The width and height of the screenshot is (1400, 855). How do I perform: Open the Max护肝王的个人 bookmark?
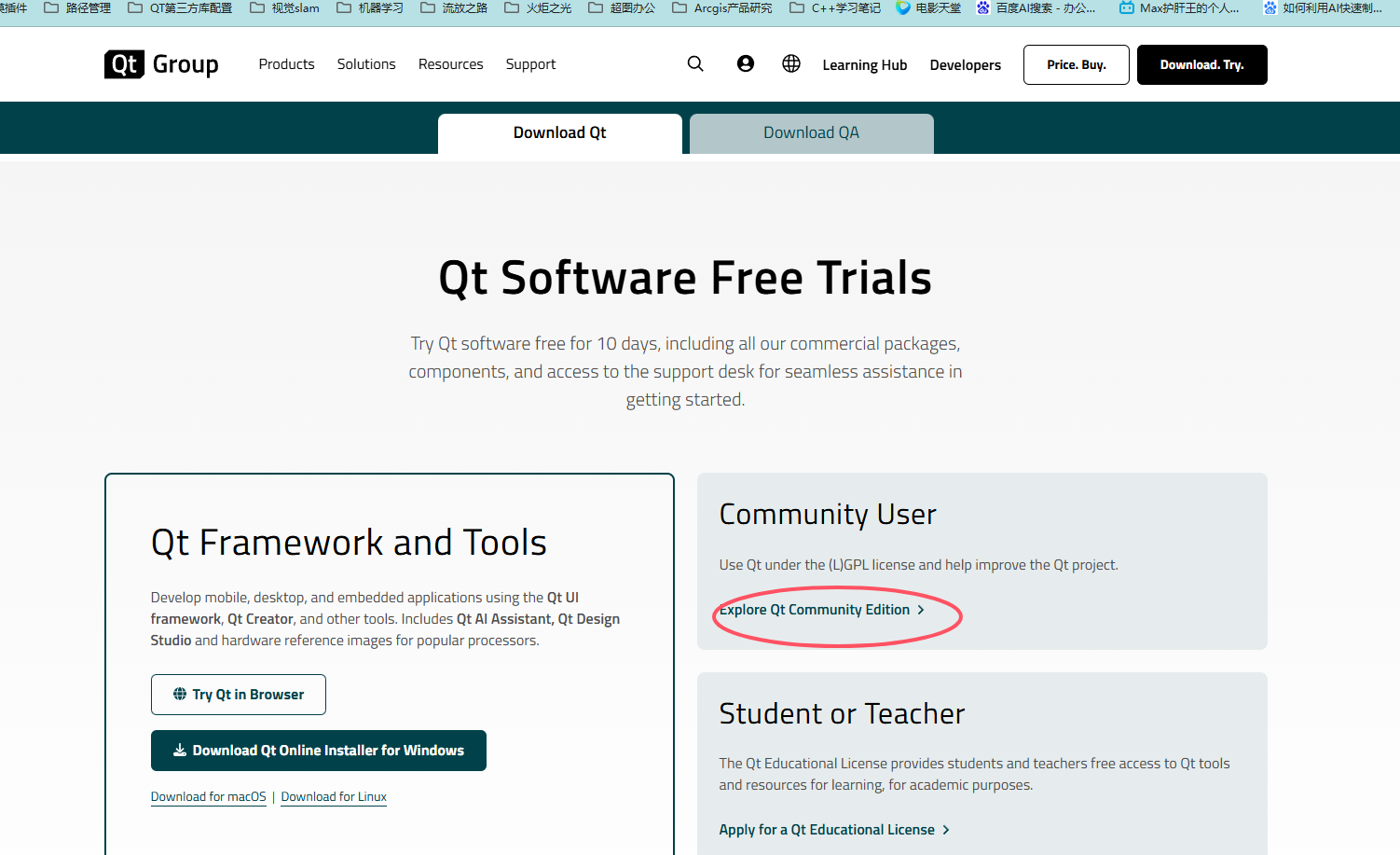(x=1179, y=7)
